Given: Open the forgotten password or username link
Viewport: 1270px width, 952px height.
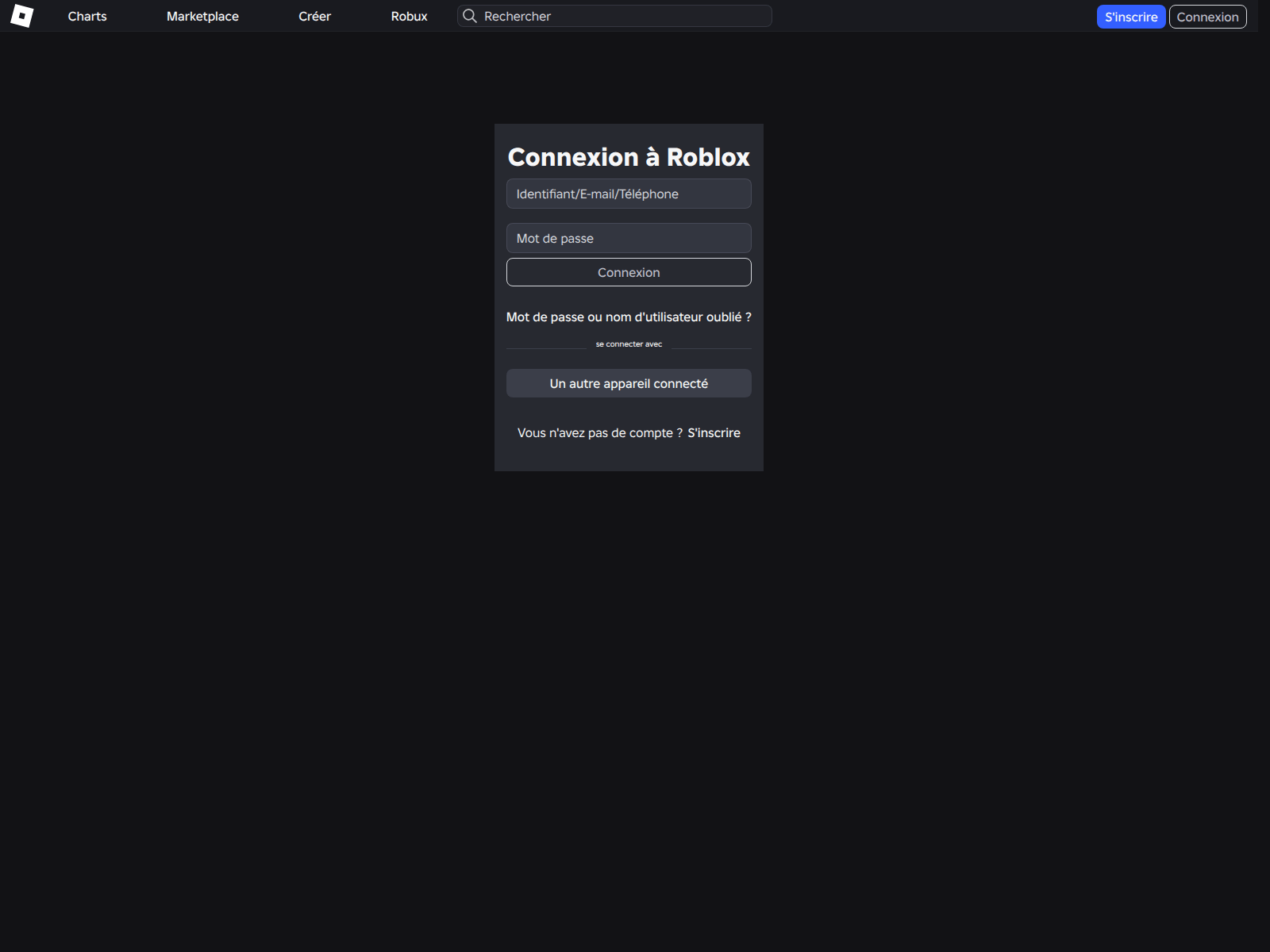Looking at the screenshot, I should [629, 317].
